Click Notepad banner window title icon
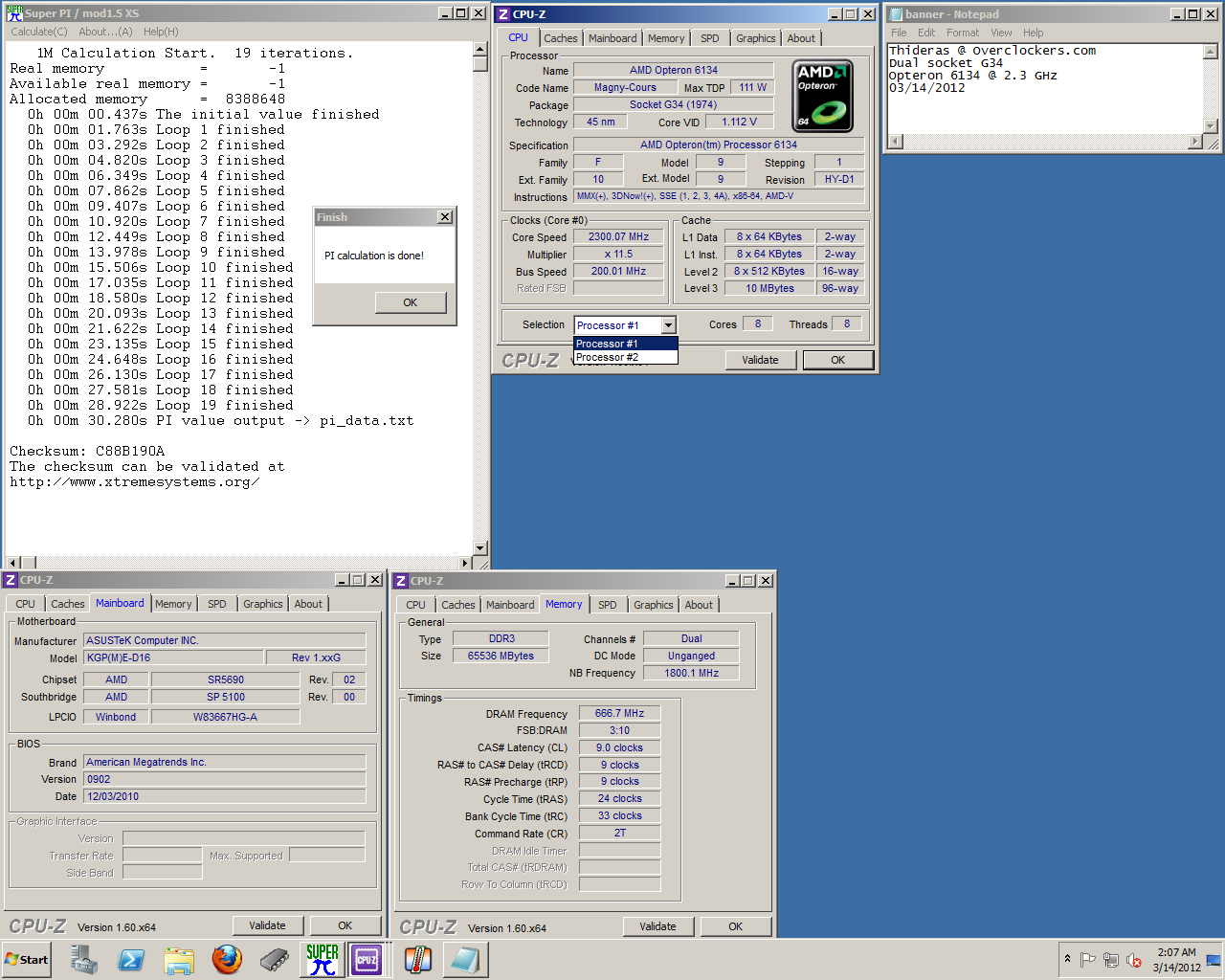Screen dimensions: 1225x980 [895, 14]
